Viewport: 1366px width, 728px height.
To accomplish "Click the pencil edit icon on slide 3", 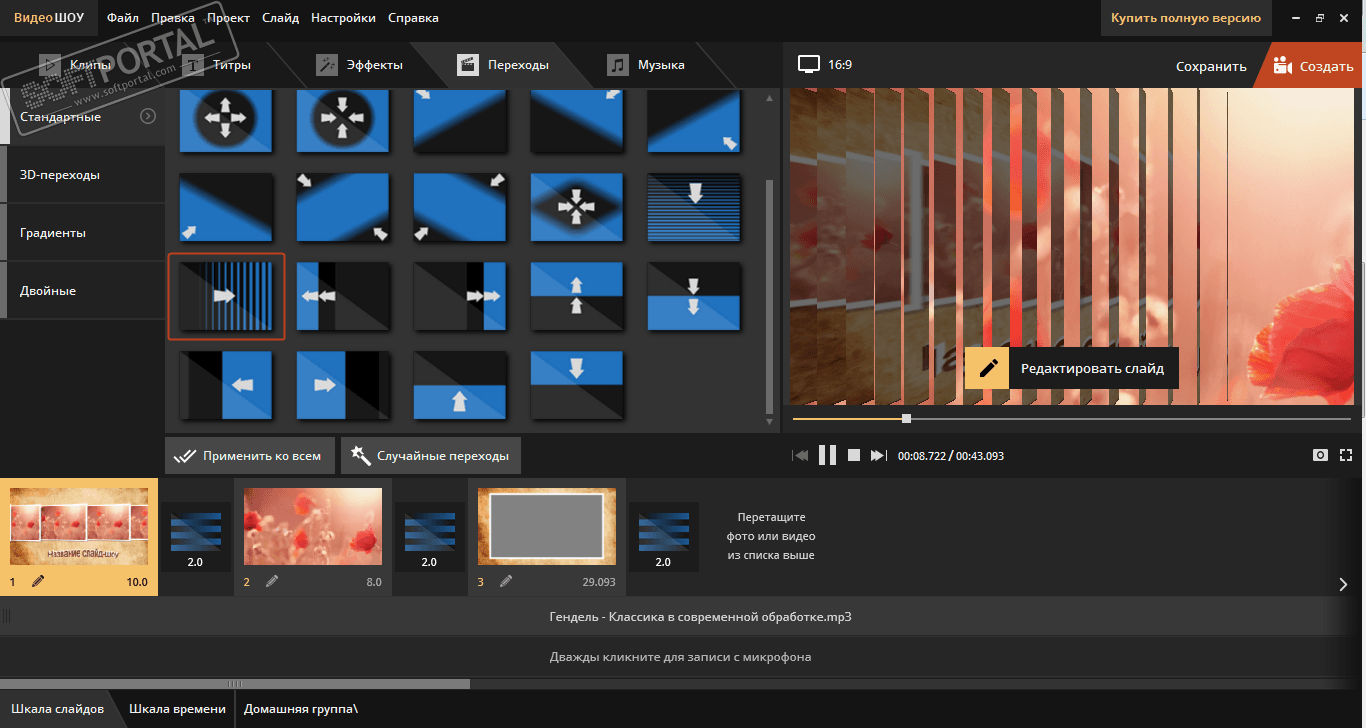I will tap(506, 581).
